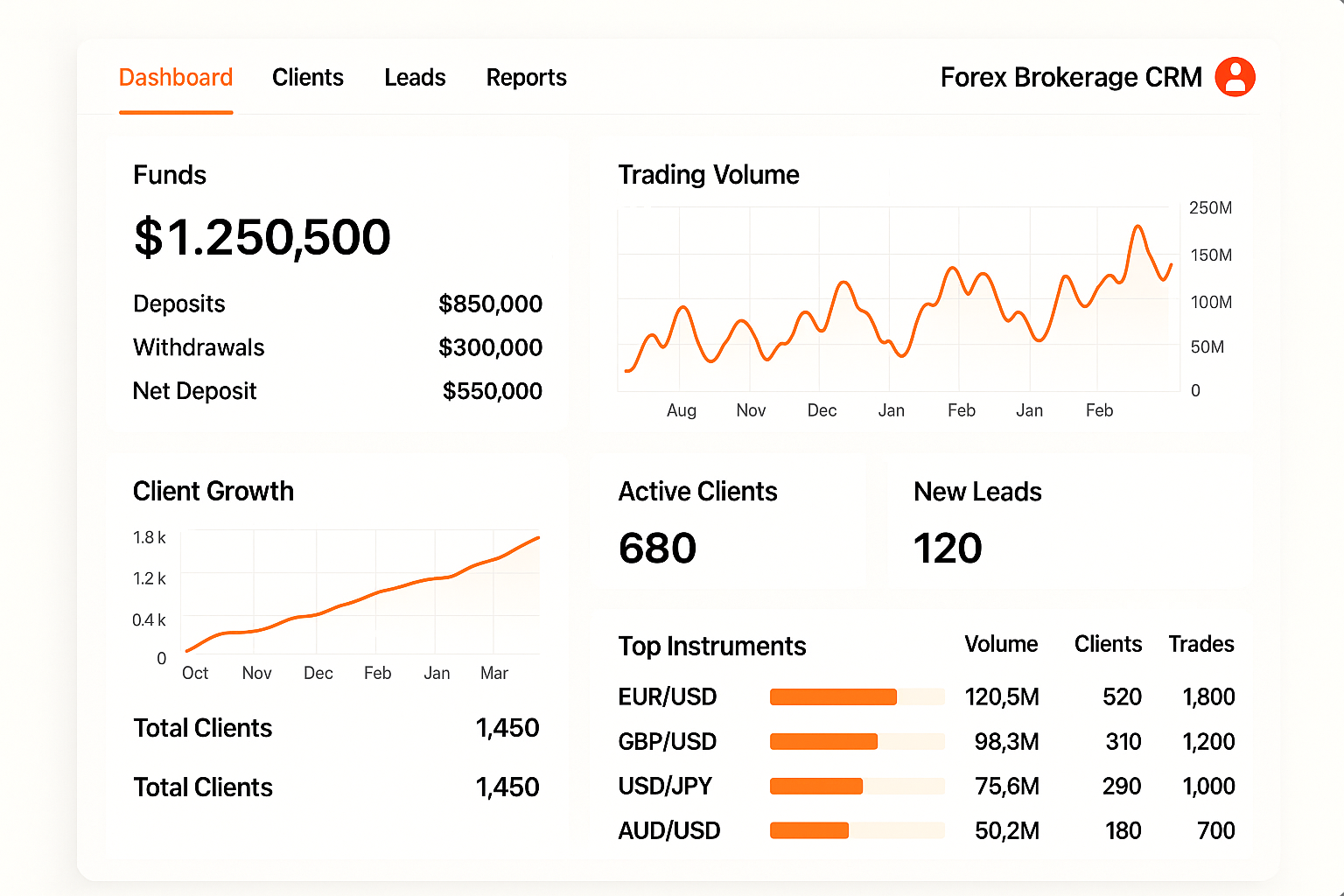Click the Trading Volume chart line
The height and width of the screenshot is (896, 1344).
coord(953,269)
